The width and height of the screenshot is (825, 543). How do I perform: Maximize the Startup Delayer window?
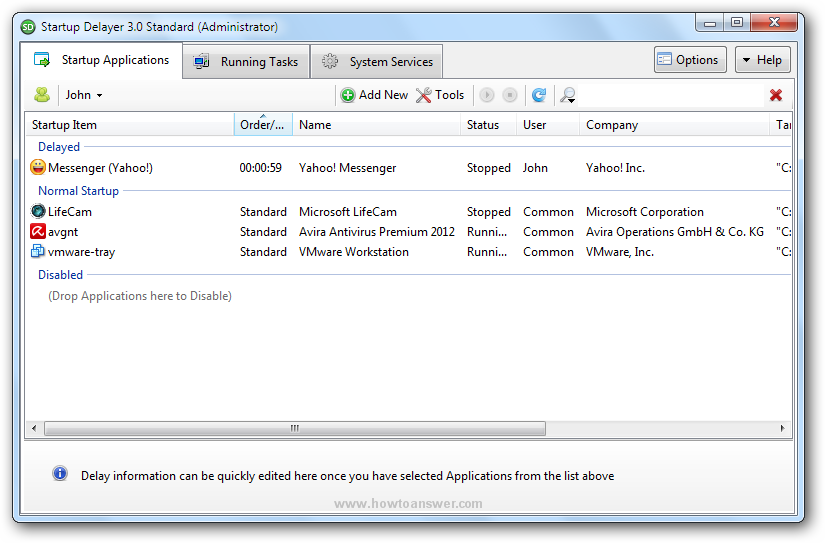(x=737, y=23)
